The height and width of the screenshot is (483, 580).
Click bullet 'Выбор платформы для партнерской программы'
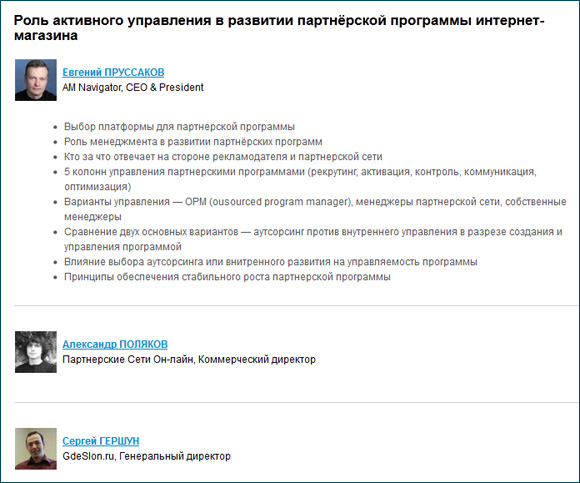(x=179, y=126)
